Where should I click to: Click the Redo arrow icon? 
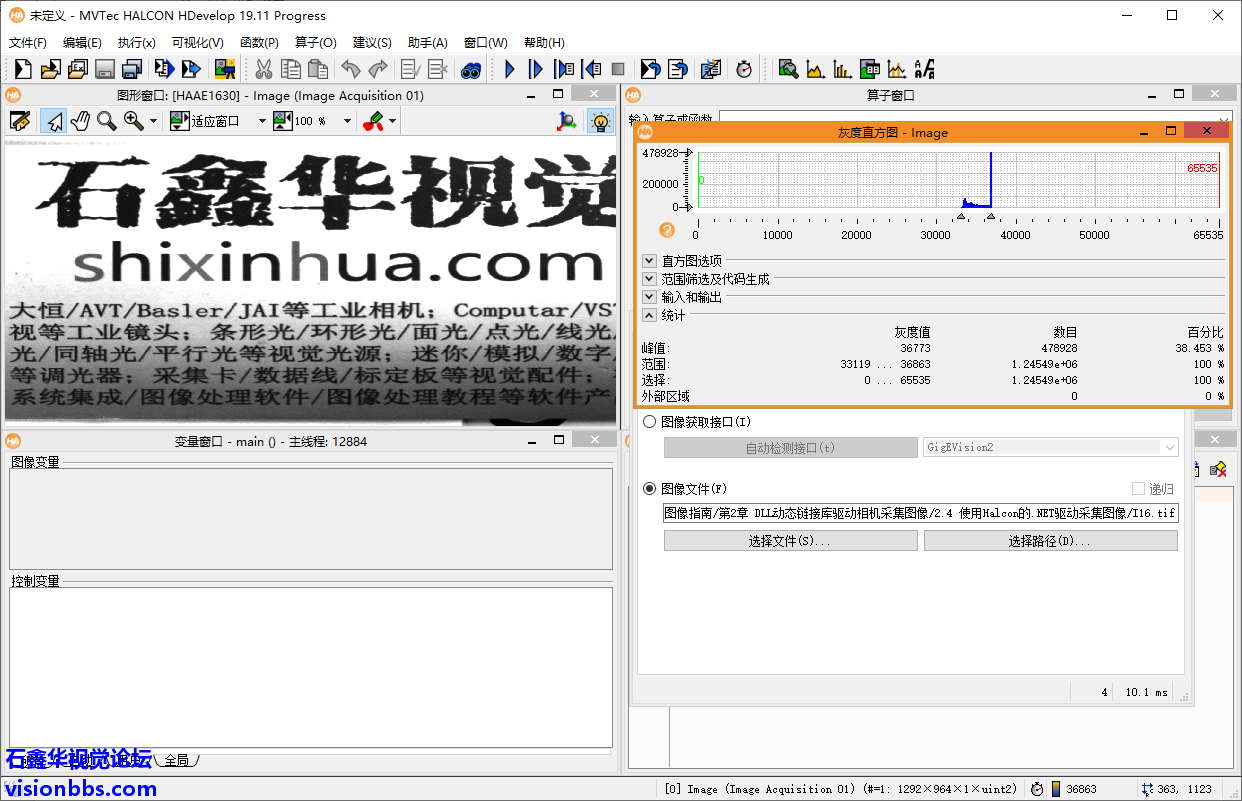click(378, 69)
